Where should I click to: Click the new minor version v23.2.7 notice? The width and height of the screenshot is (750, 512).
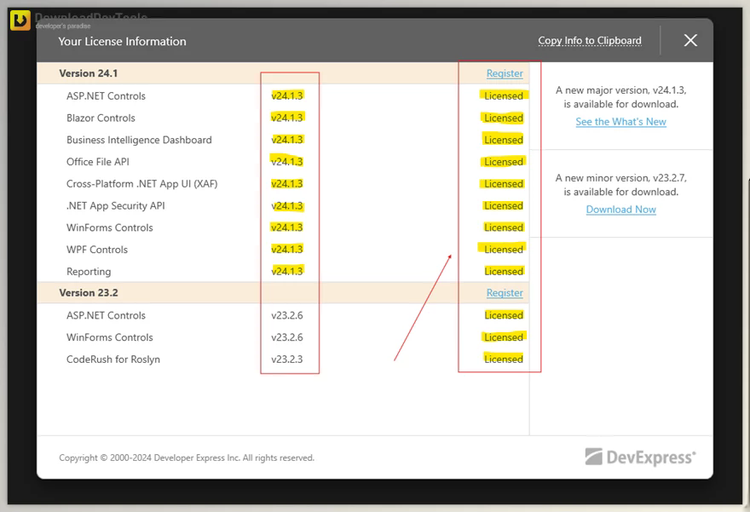621,185
